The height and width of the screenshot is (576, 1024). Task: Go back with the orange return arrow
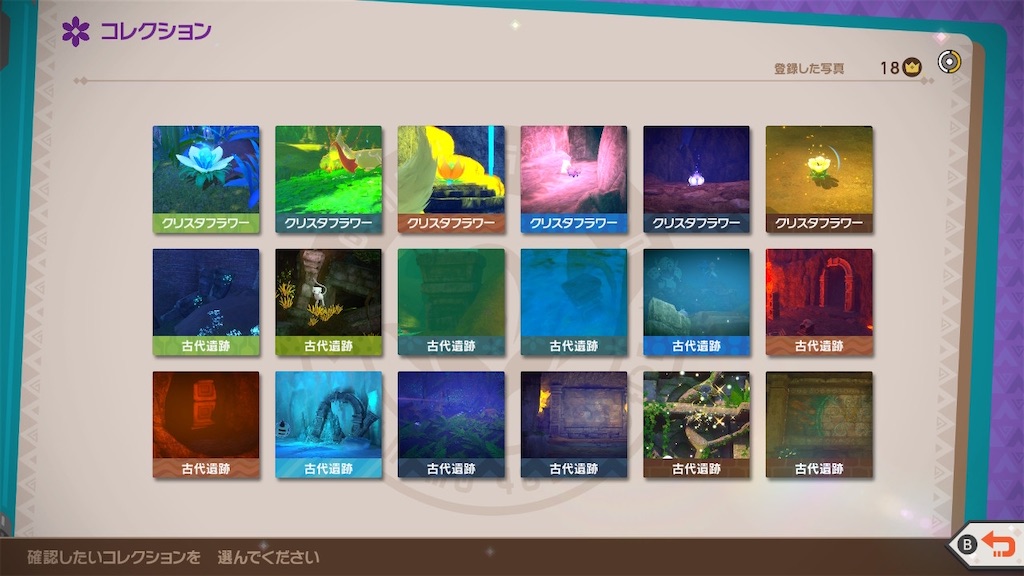pyautogui.click(x=999, y=544)
